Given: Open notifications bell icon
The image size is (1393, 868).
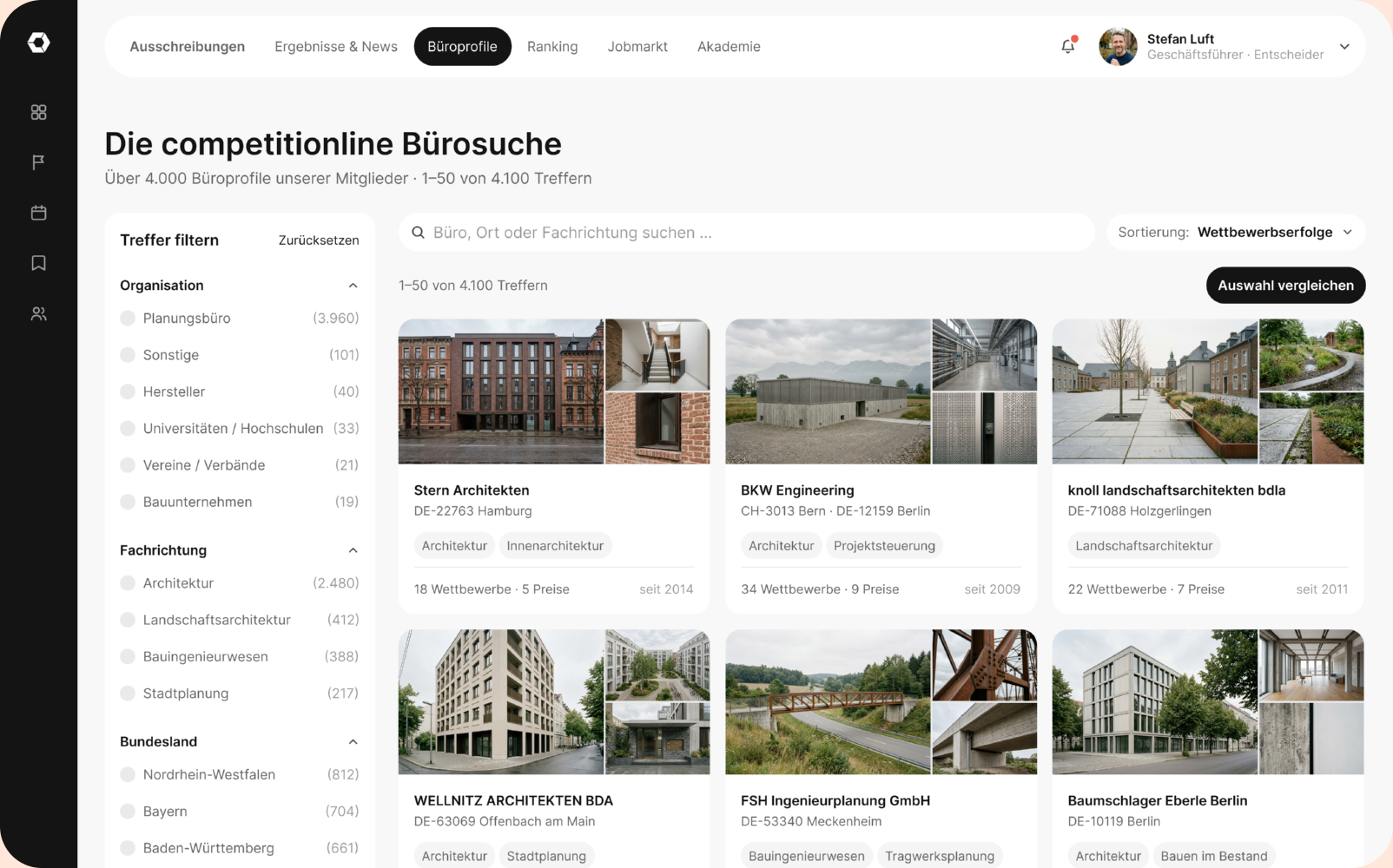Looking at the screenshot, I should pyautogui.click(x=1068, y=46).
